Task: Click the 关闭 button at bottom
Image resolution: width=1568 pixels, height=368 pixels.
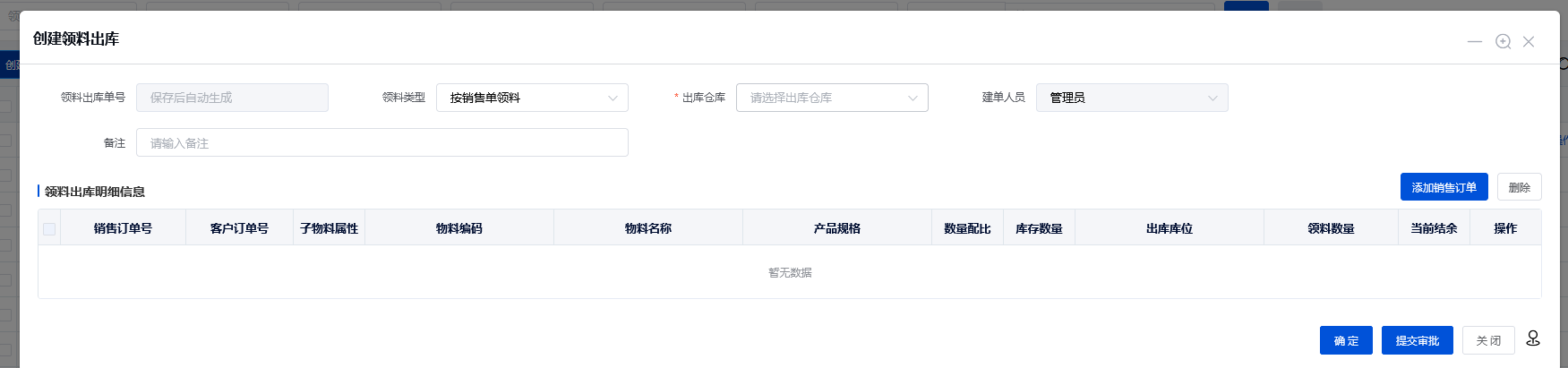Action: pyautogui.click(x=1487, y=340)
